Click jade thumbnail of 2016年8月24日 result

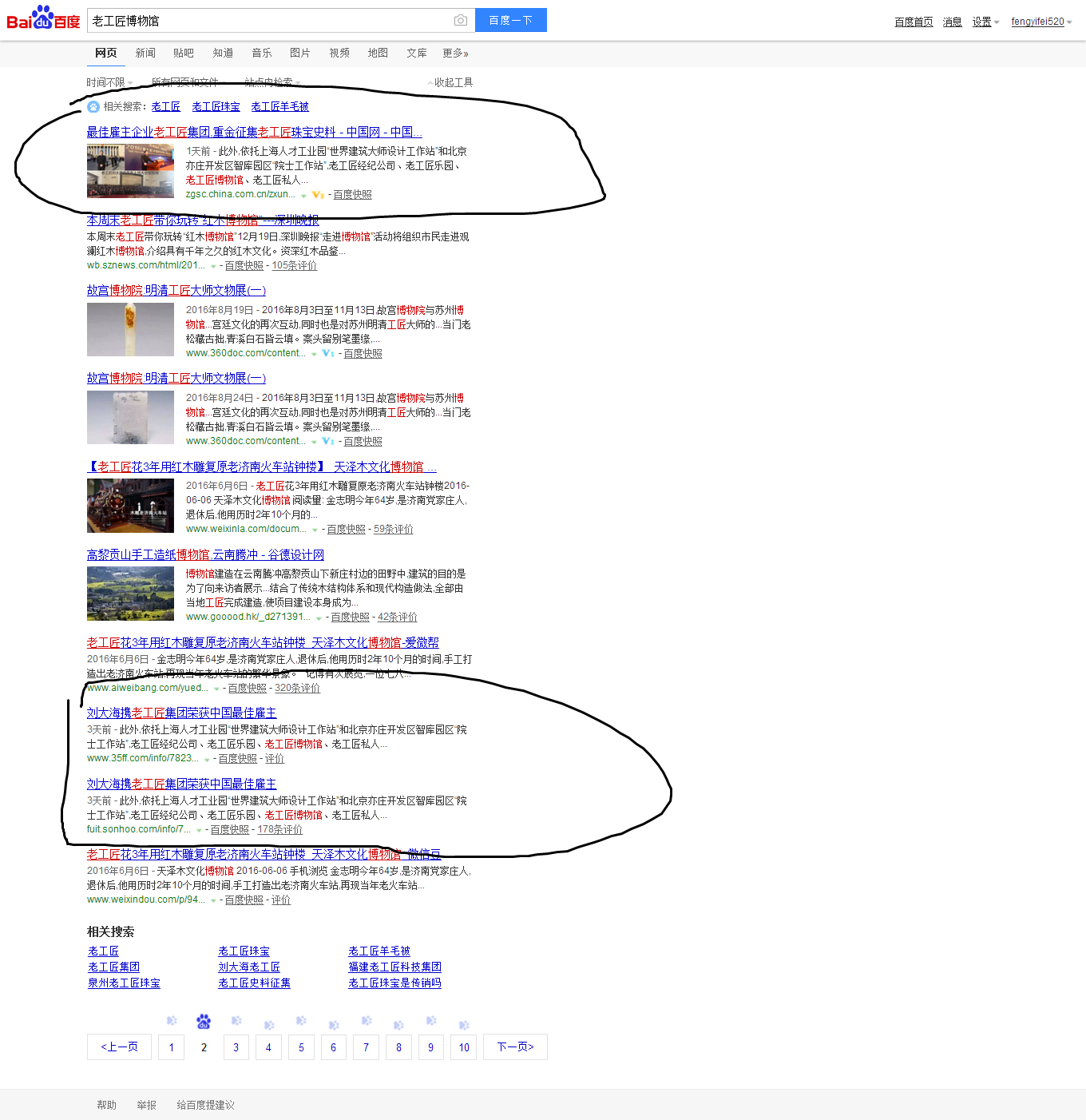click(130, 417)
